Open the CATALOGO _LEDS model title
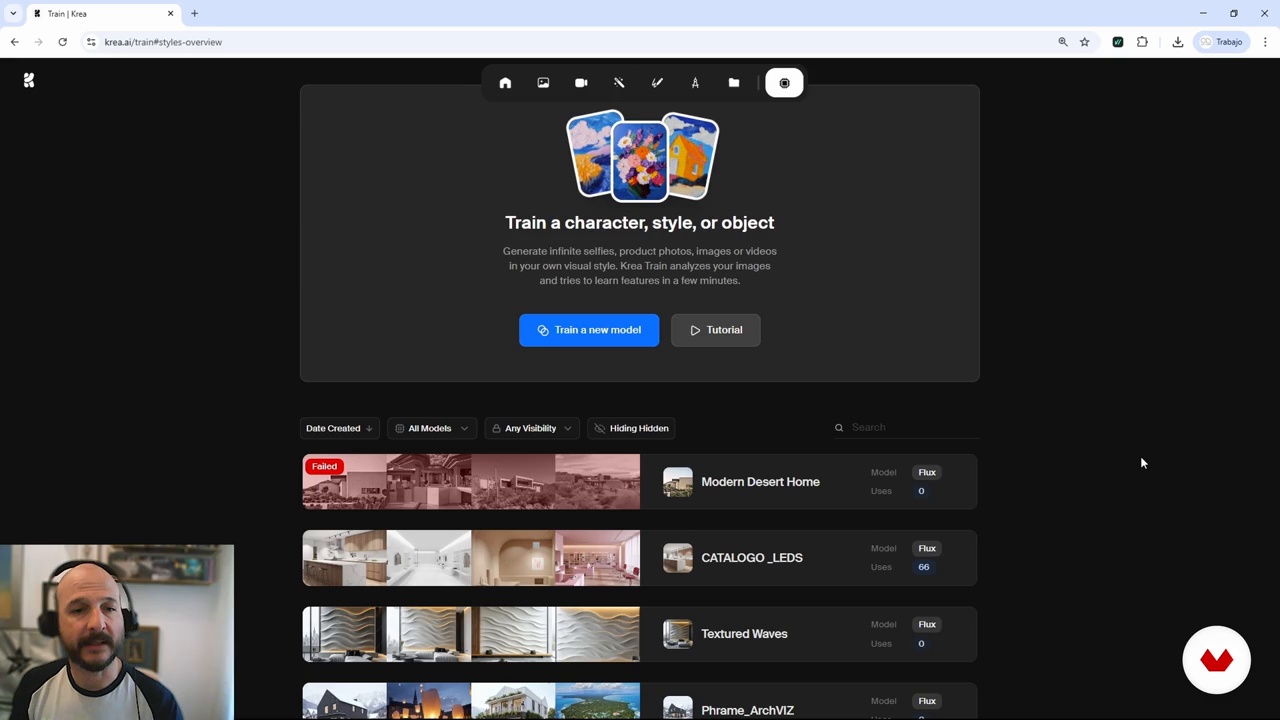The width and height of the screenshot is (1280, 720). [x=752, y=558]
